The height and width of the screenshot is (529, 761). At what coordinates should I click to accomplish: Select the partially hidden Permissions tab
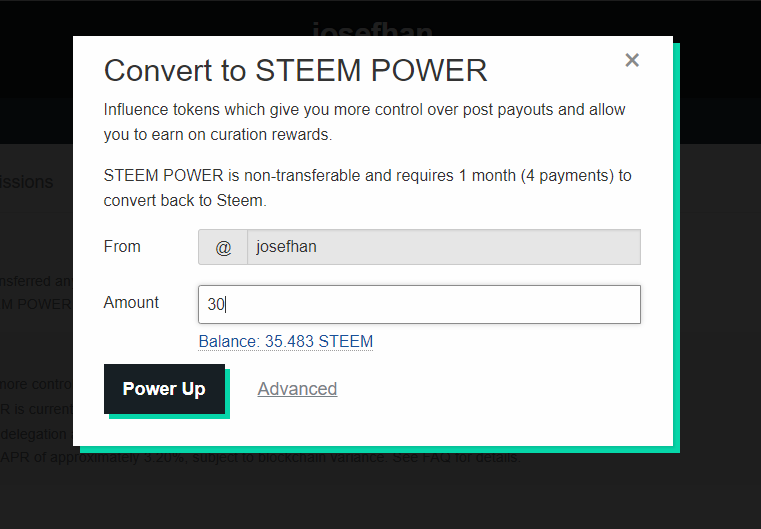26,182
